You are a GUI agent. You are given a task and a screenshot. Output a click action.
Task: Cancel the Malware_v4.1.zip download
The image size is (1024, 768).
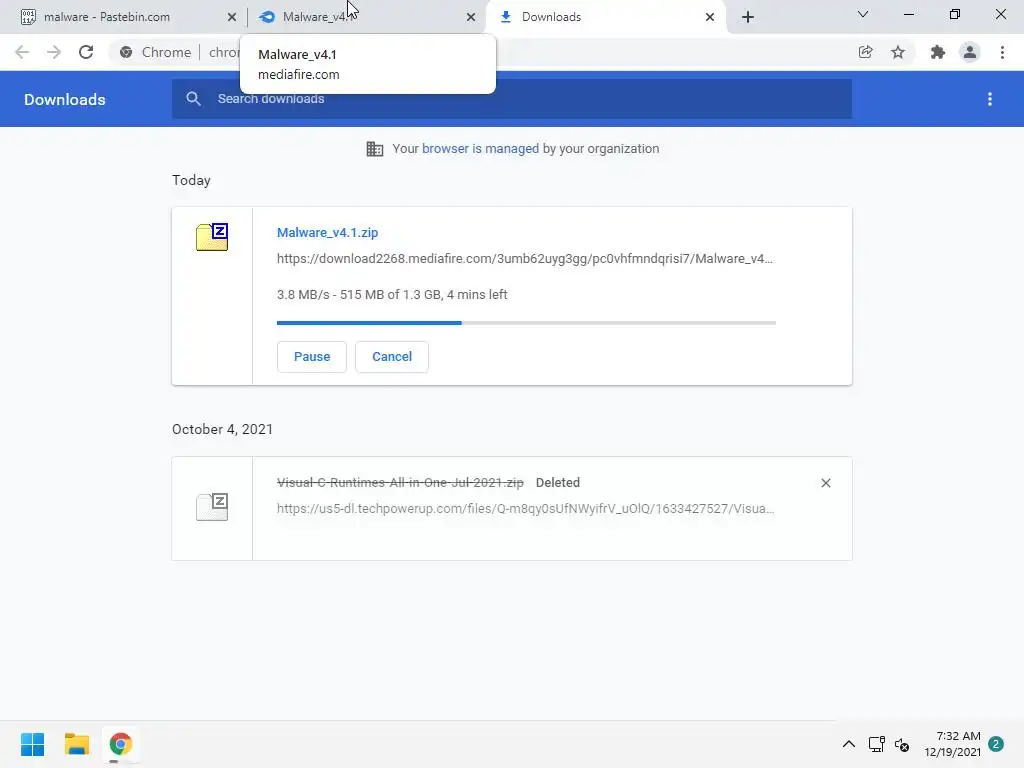click(x=392, y=357)
